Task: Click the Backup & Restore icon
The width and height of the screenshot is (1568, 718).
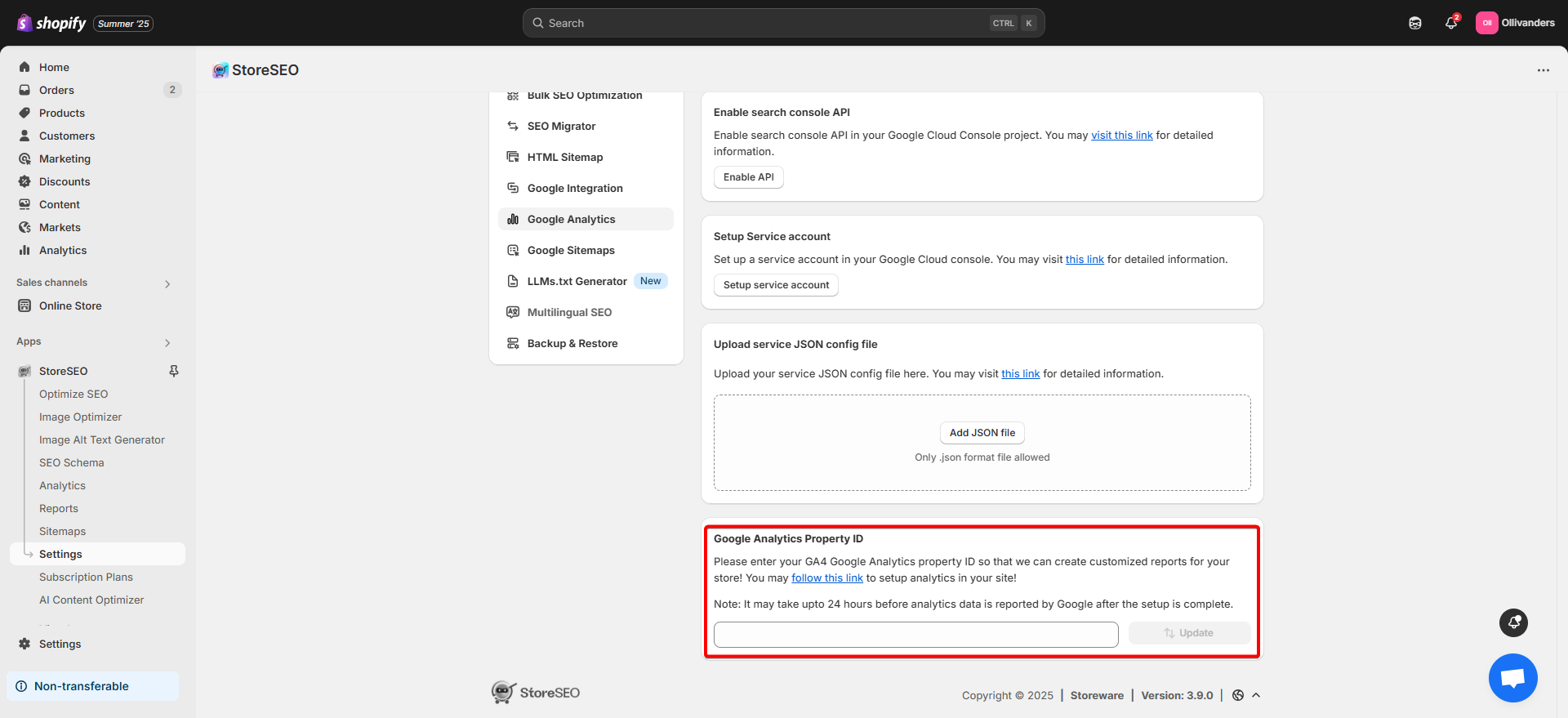Action: point(513,343)
